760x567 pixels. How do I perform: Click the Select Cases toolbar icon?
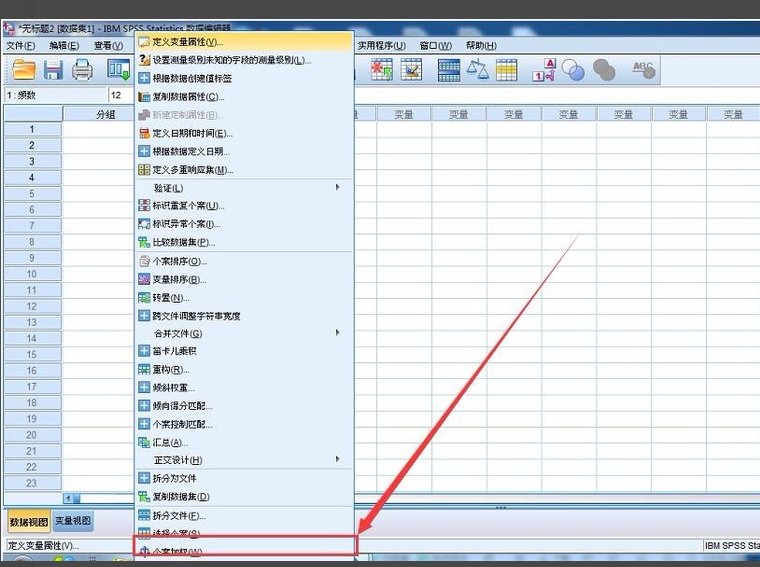click(x=507, y=70)
